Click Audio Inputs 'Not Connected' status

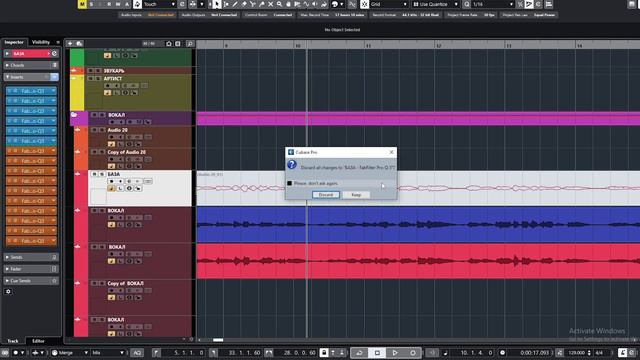pos(161,15)
